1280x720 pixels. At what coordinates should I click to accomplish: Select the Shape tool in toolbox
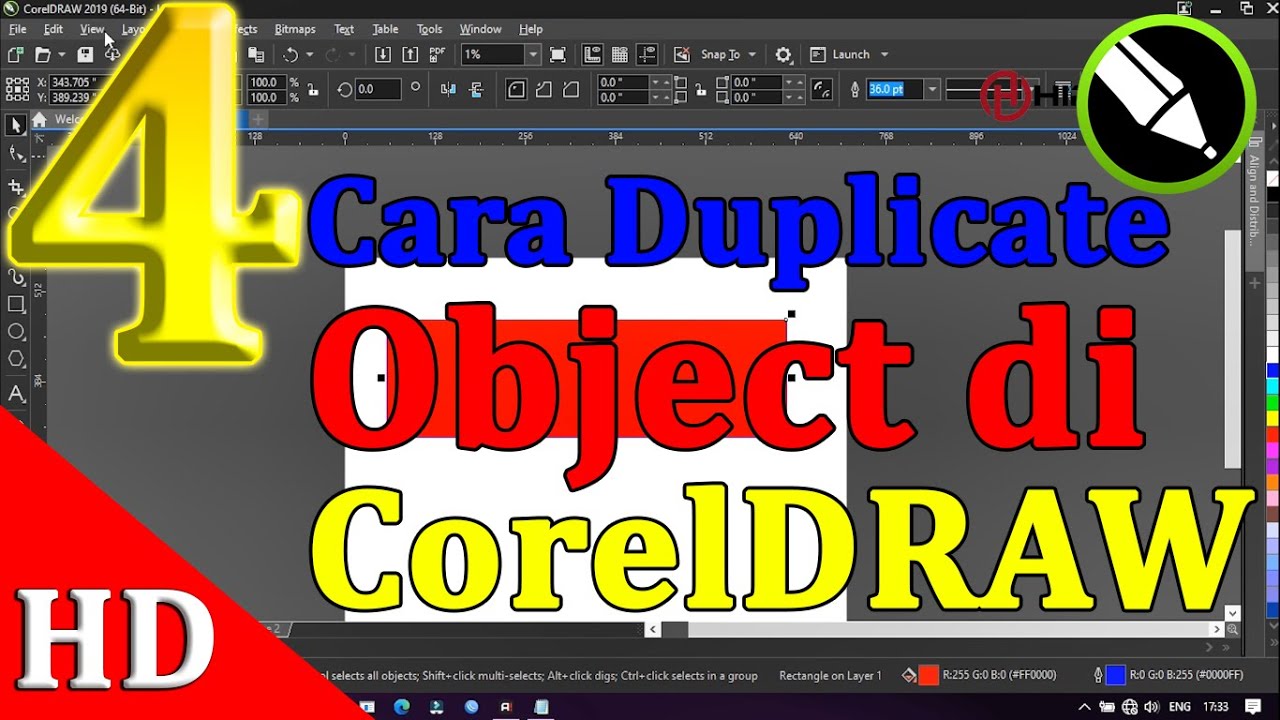point(16,154)
